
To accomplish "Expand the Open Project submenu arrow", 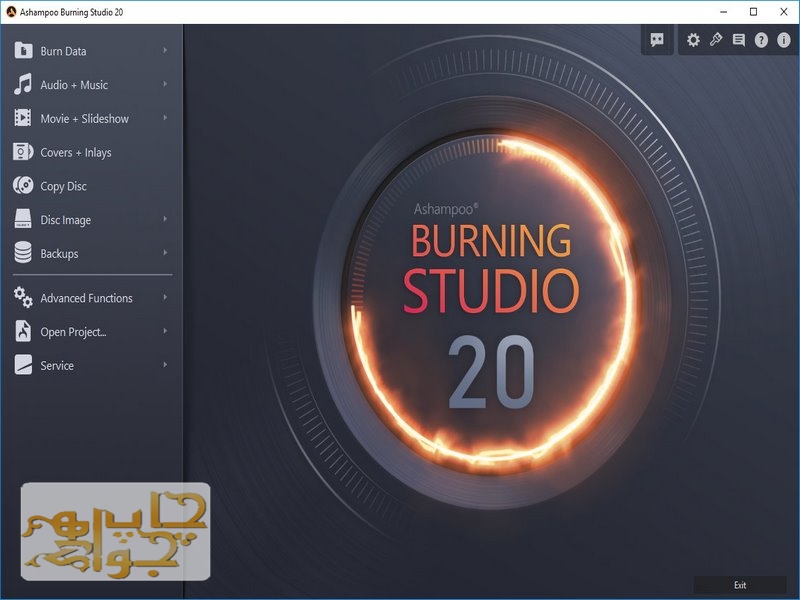I will pos(165,331).
